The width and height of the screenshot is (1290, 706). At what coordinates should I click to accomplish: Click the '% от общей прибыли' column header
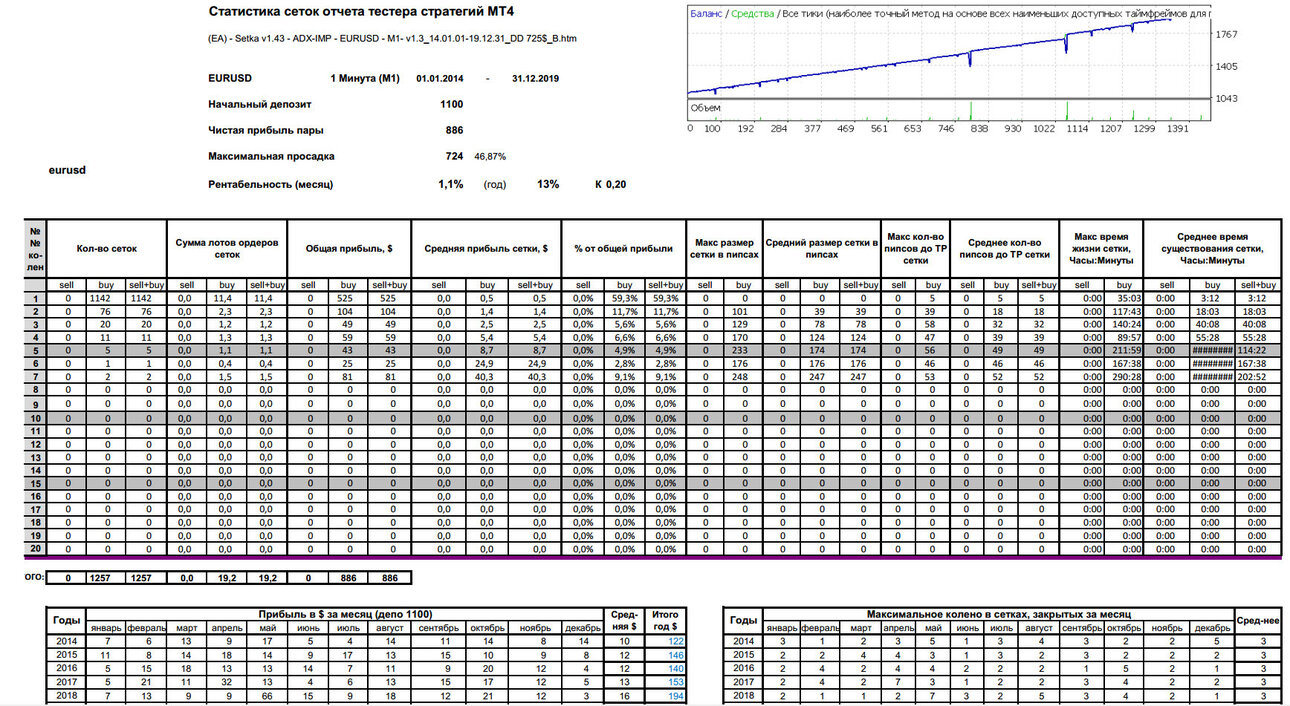pos(624,249)
